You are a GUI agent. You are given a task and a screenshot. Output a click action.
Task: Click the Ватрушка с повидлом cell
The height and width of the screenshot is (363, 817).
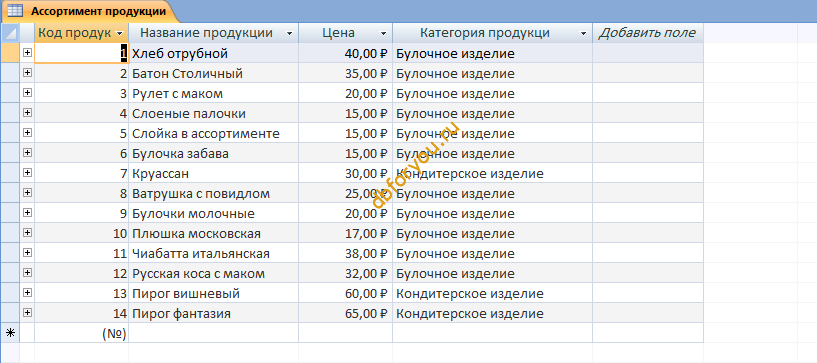(x=214, y=194)
